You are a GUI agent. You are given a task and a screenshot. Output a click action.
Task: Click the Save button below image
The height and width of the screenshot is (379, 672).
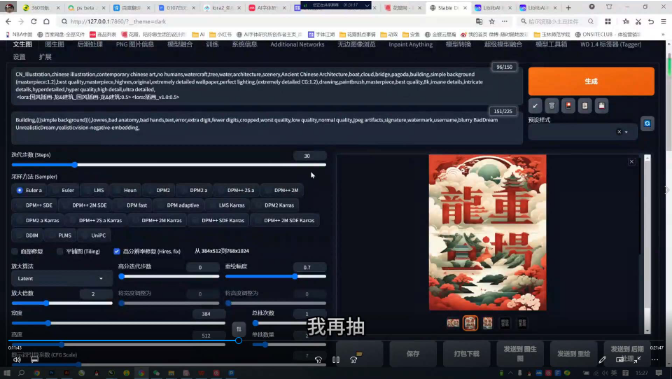(413, 354)
